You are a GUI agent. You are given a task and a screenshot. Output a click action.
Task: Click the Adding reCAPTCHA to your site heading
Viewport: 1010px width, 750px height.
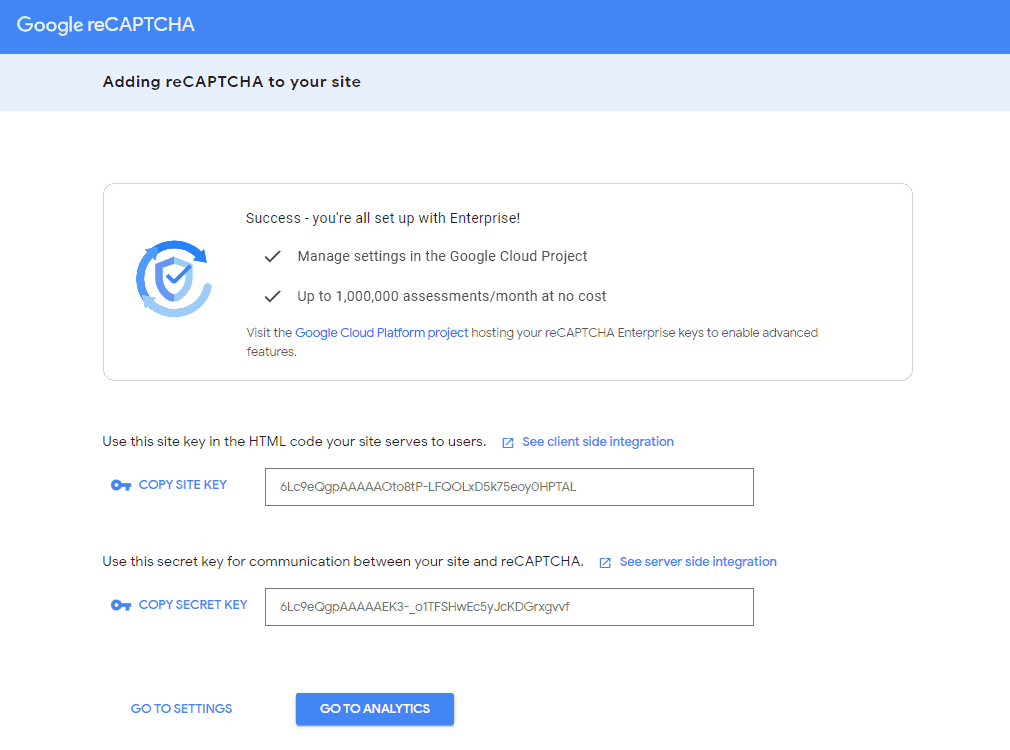(x=231, y=82)
